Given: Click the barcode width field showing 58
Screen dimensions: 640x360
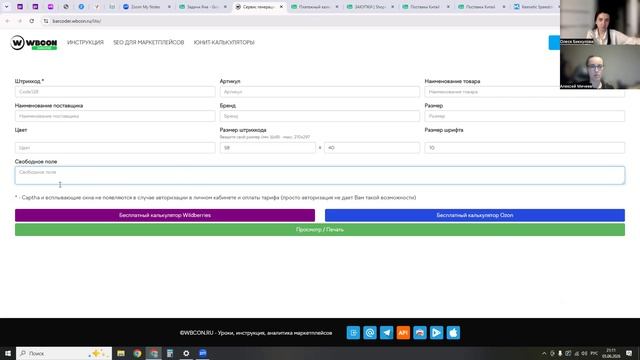Looking at the screenshot, I should [x=268, y=148].
